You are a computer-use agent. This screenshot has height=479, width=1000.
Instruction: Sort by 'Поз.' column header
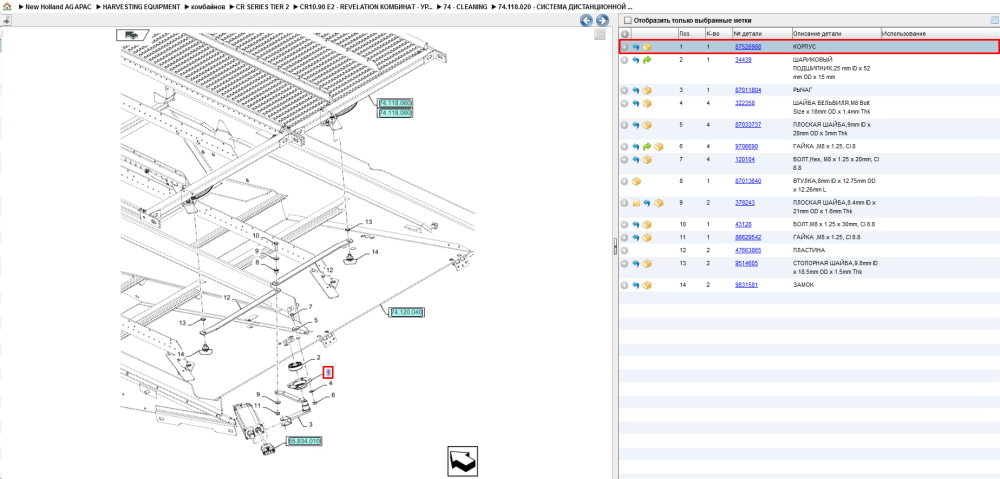691,34
